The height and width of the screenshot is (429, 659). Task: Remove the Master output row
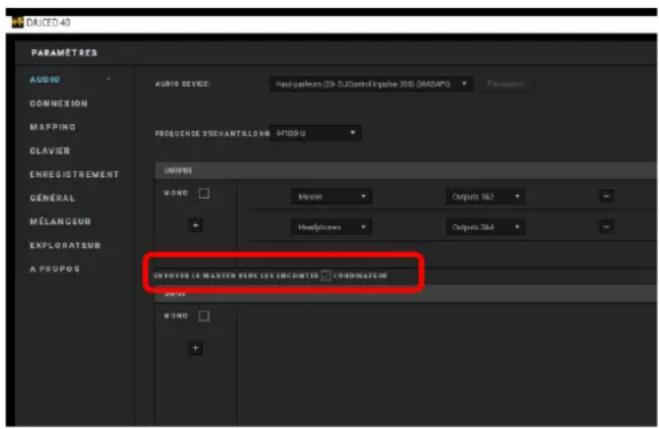tap(606, 196)
